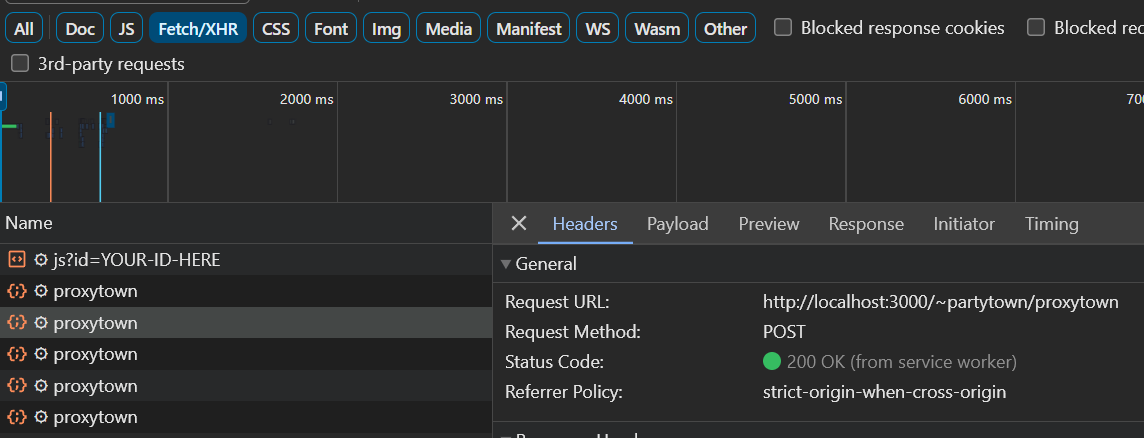Click the POST request method value
This screenshot has height=438, width=1144.
[784, 332]
